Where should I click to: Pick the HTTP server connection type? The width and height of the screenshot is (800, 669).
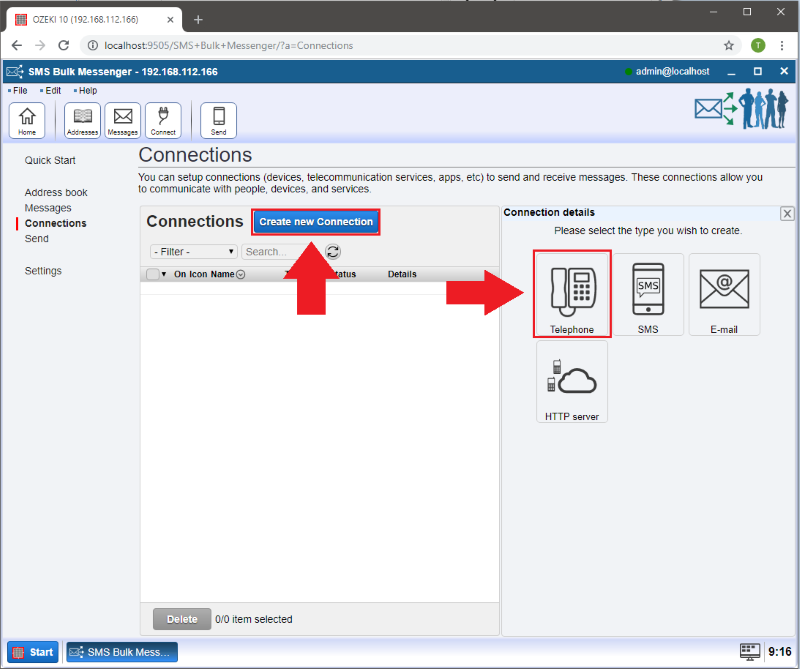click(572, 382)
